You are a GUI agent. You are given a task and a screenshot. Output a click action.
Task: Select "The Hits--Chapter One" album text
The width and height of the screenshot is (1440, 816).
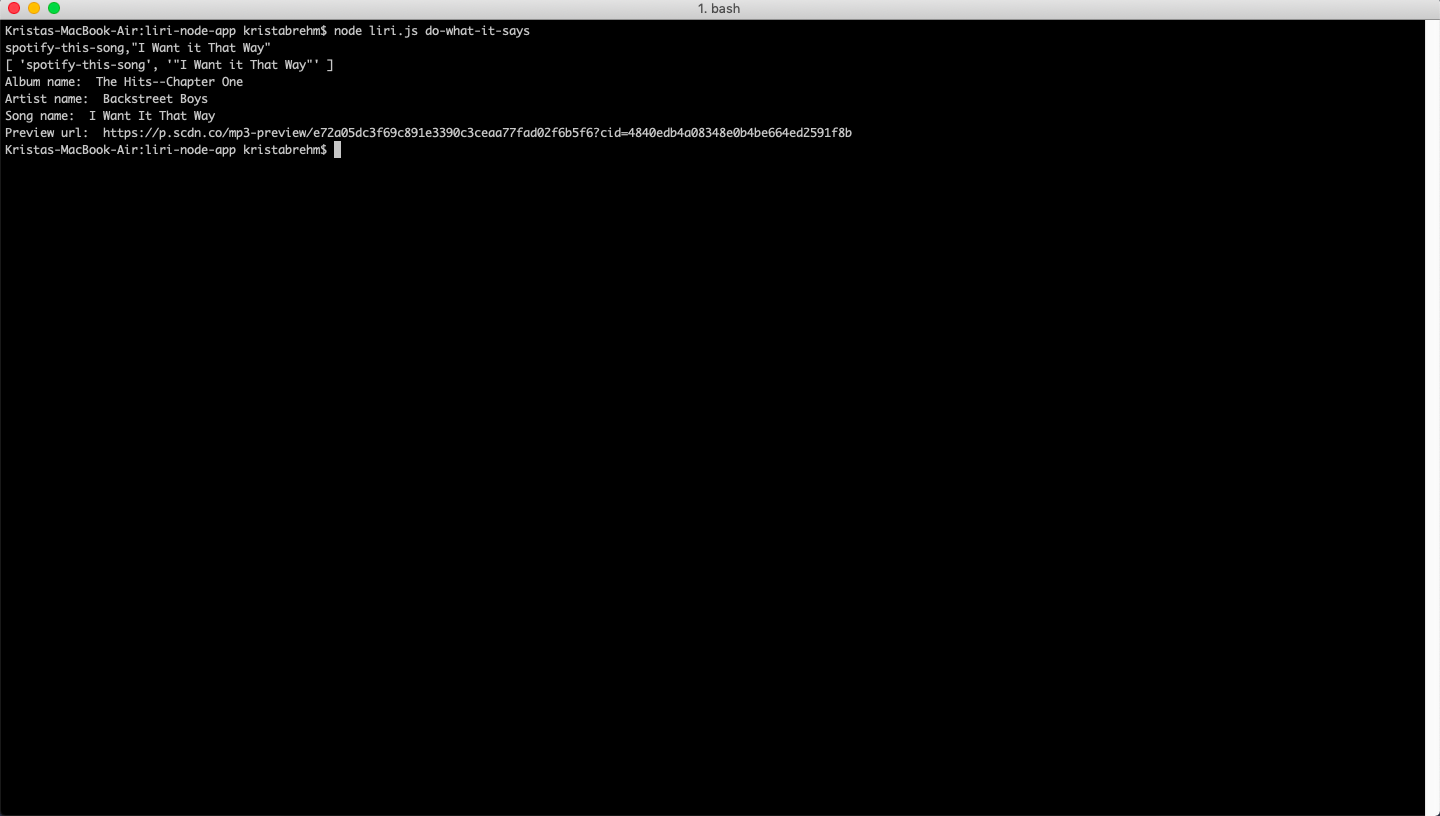click(168, 81)
